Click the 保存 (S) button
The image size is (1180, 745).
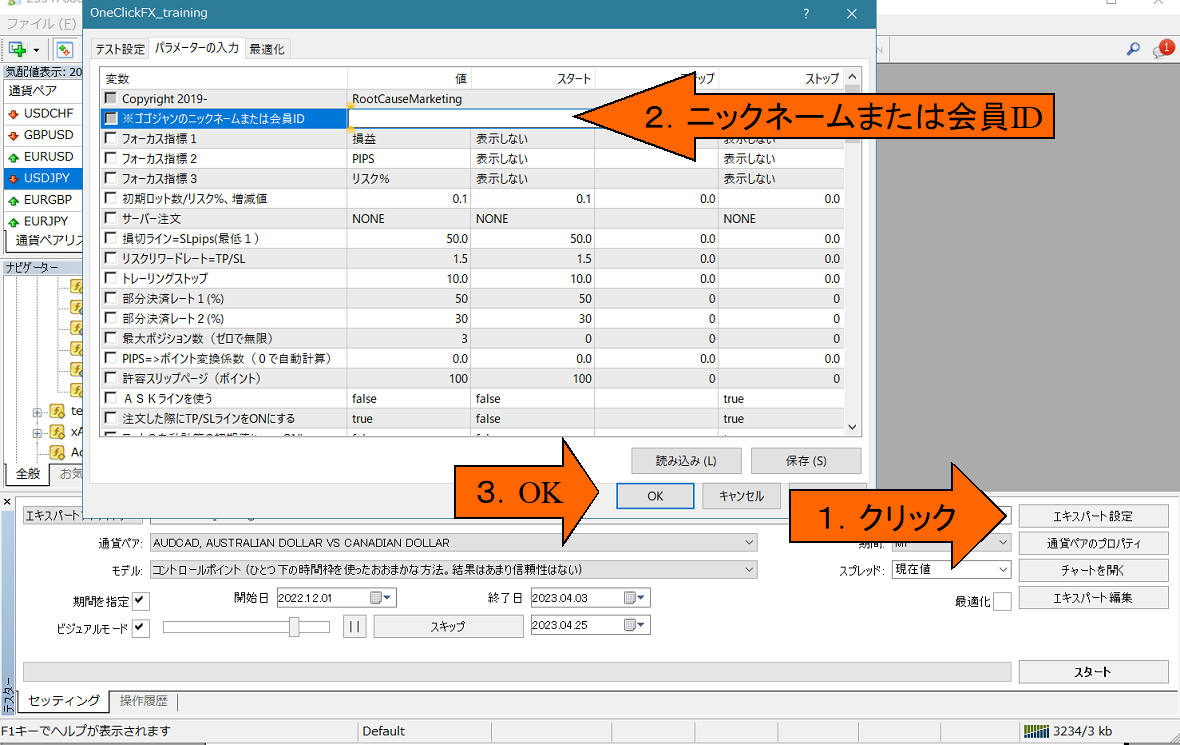806,461
